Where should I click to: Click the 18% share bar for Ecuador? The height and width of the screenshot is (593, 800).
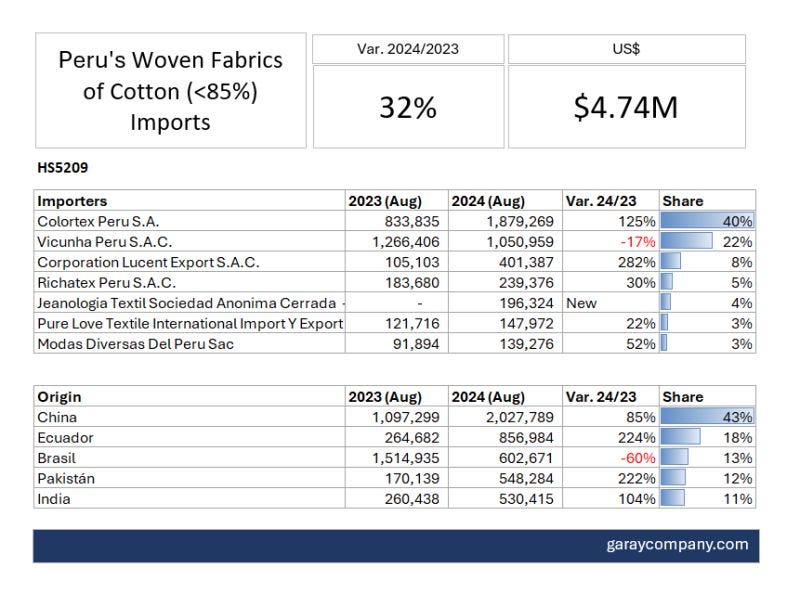click(681, 437)
